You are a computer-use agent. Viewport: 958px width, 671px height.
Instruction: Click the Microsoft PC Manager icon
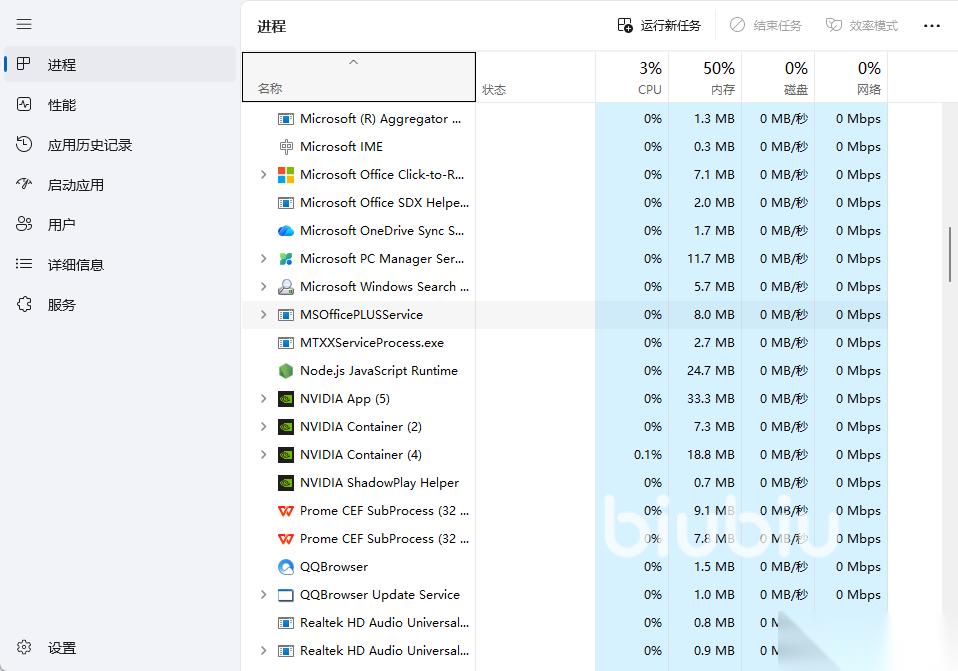286,259
